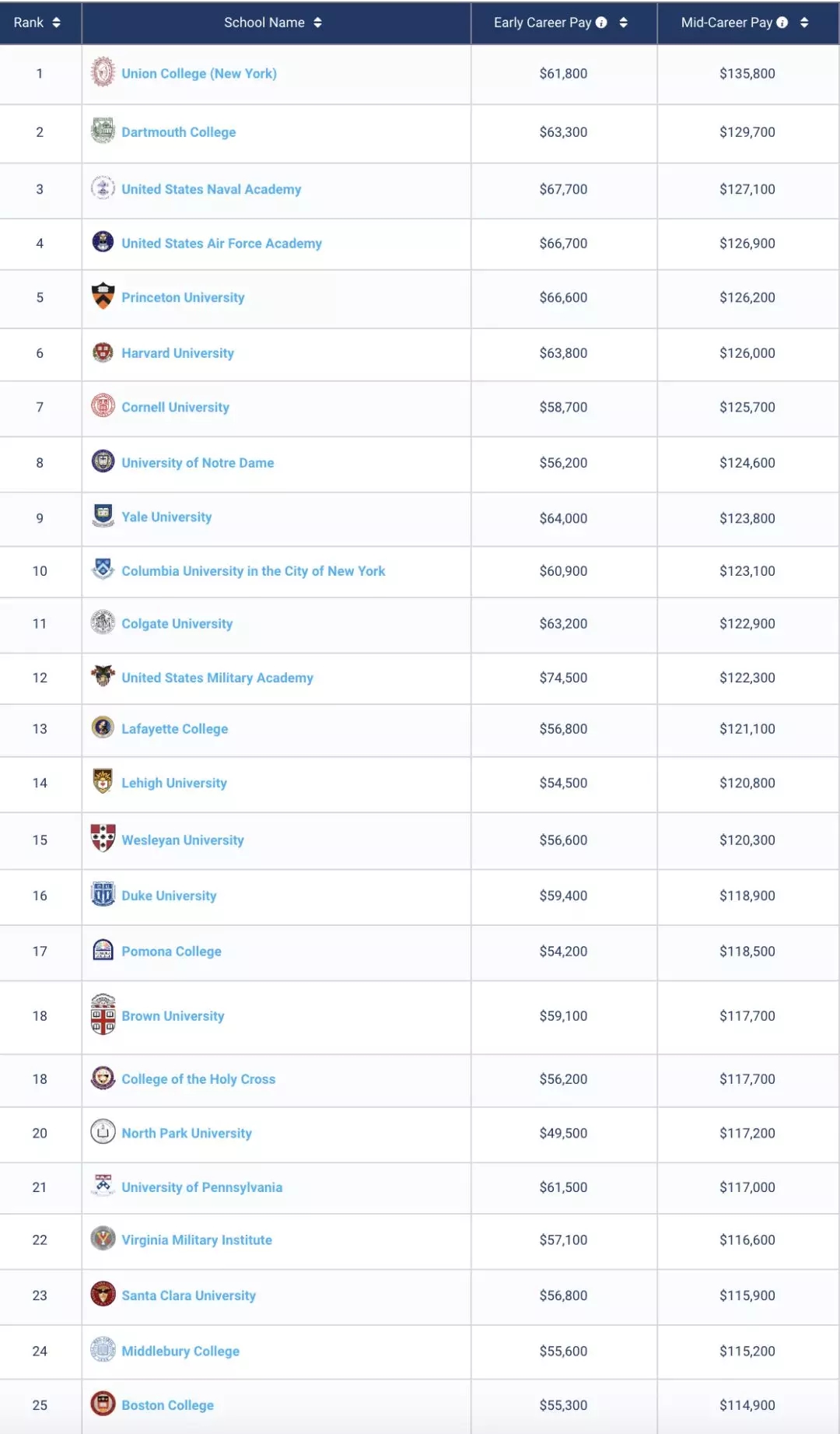Click the Princeton University shield logo
The width and height of the screenshot is (840, 1434).
pyautogui.click(x=103, y=296)
